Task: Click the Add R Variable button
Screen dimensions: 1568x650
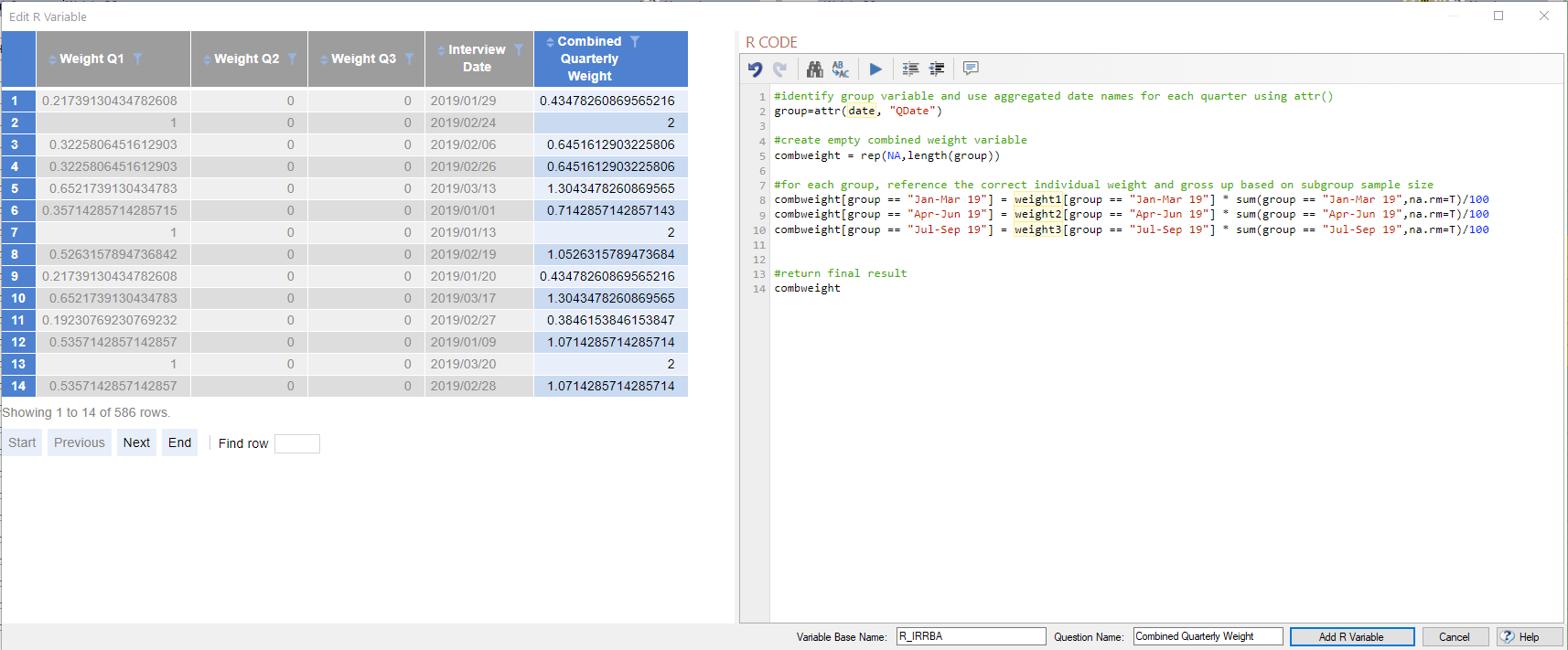Action: [x=1351, y=637]
